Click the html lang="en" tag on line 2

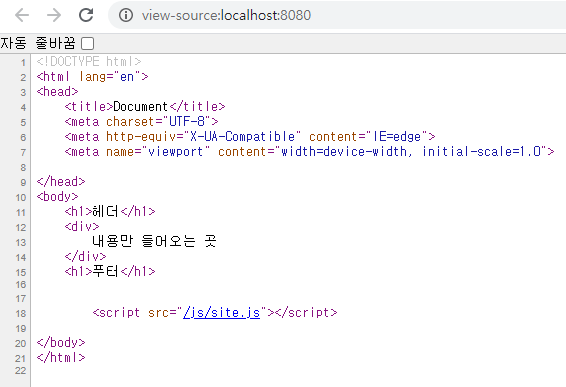click(92, 77)
